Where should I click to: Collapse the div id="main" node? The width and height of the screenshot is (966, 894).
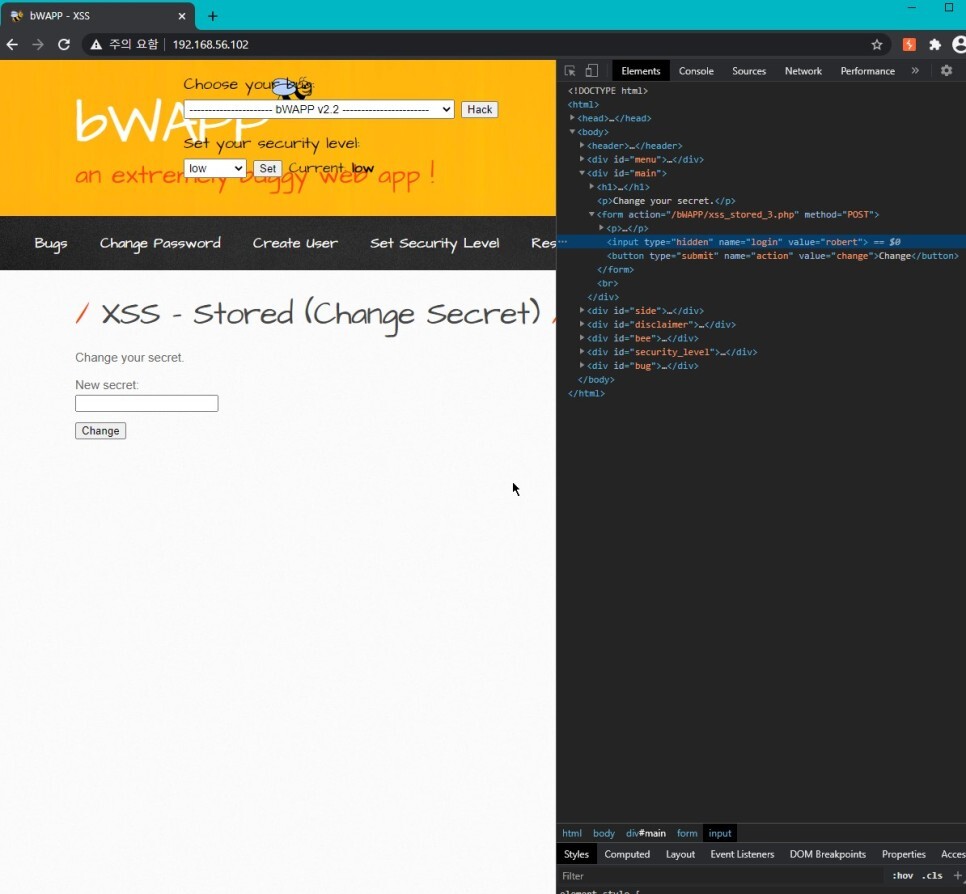tap(582, 173)
